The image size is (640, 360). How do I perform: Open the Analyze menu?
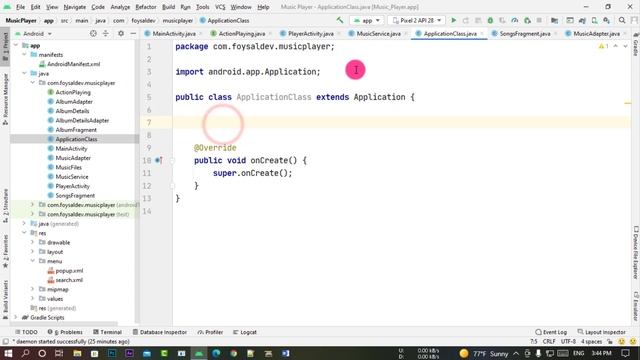click(x=120, y=7)
